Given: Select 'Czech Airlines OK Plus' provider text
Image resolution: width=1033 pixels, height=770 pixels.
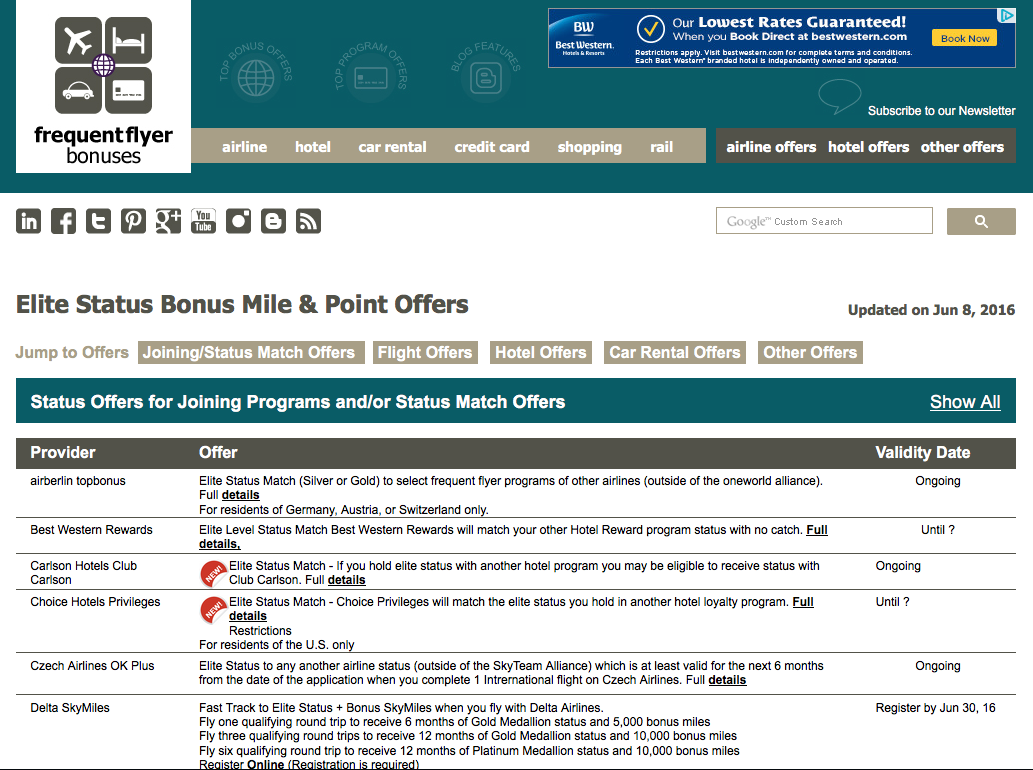Looking at the screenshot, I should (x=92, y=666).
